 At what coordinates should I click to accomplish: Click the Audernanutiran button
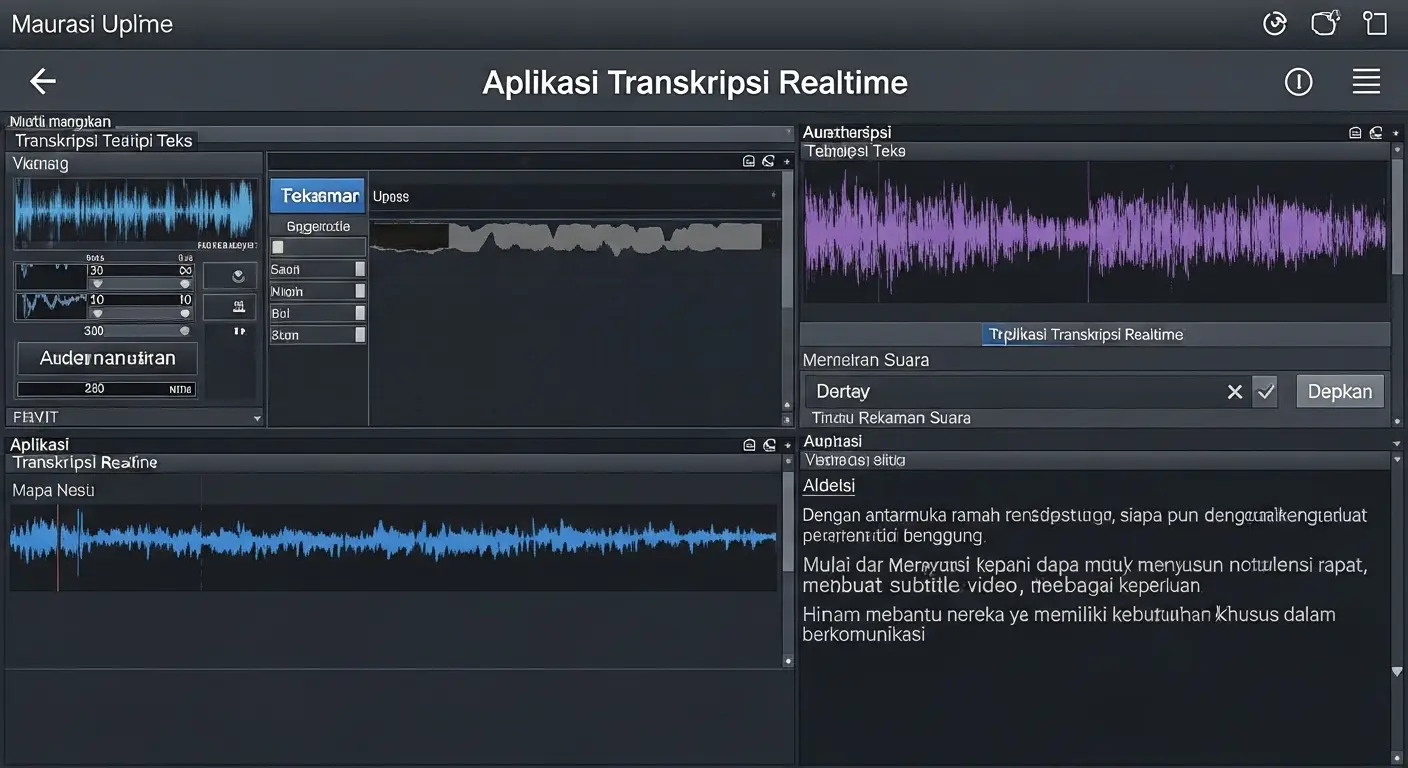coord(107,357)
